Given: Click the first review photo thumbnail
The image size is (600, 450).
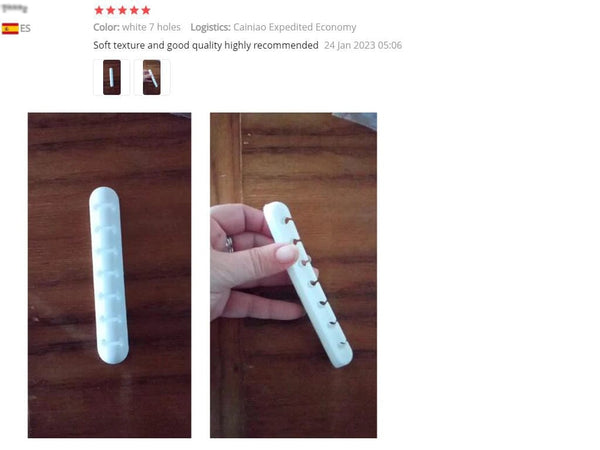Looking at the screenshot, I should click(112, 77).
